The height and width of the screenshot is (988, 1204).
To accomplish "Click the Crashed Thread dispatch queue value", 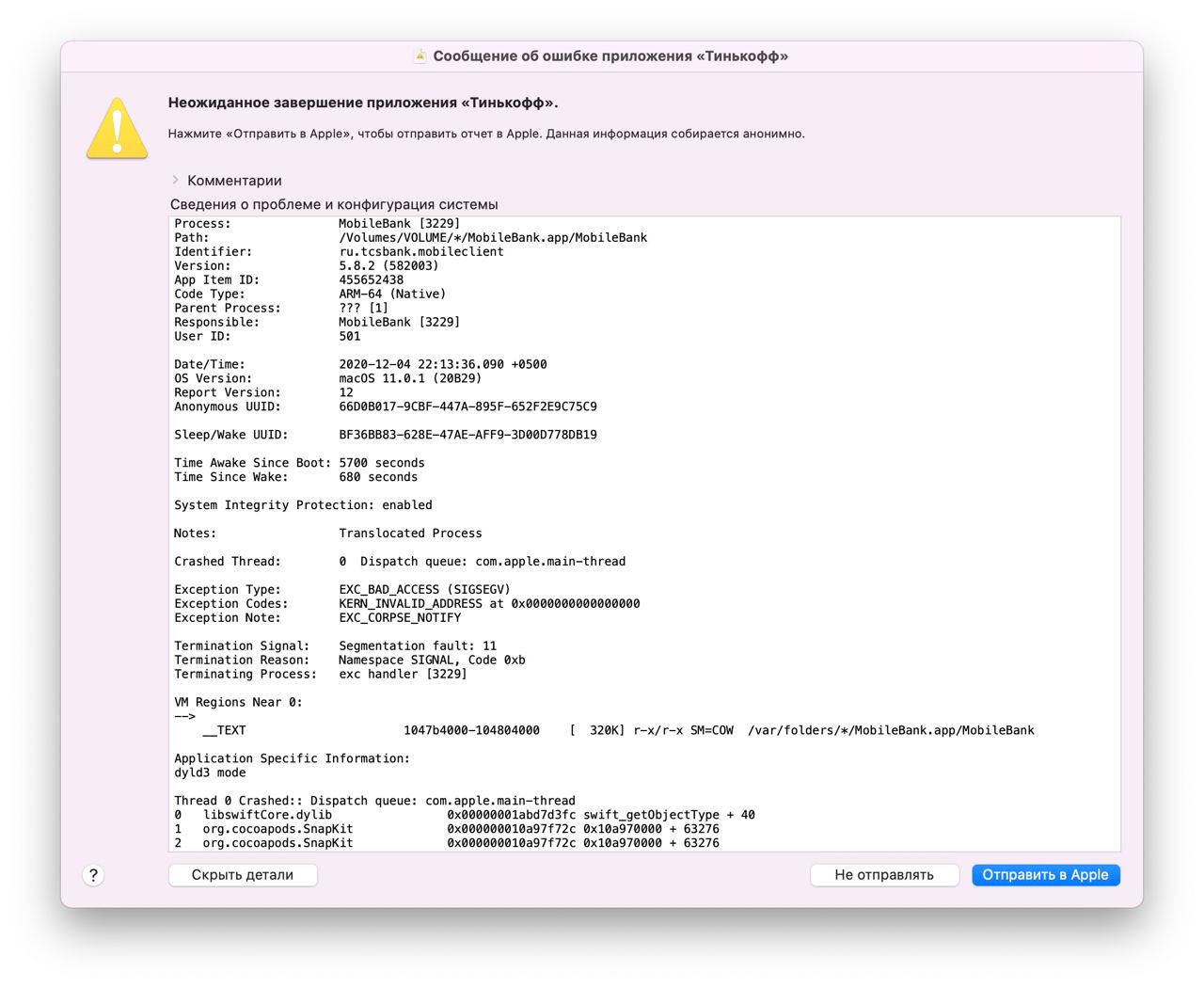I will coord(483,563).
